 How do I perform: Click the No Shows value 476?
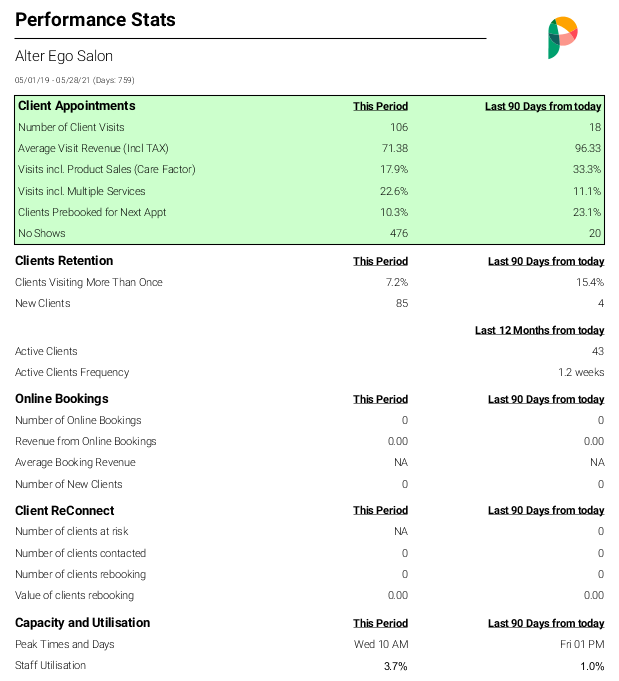coord(399,233)
